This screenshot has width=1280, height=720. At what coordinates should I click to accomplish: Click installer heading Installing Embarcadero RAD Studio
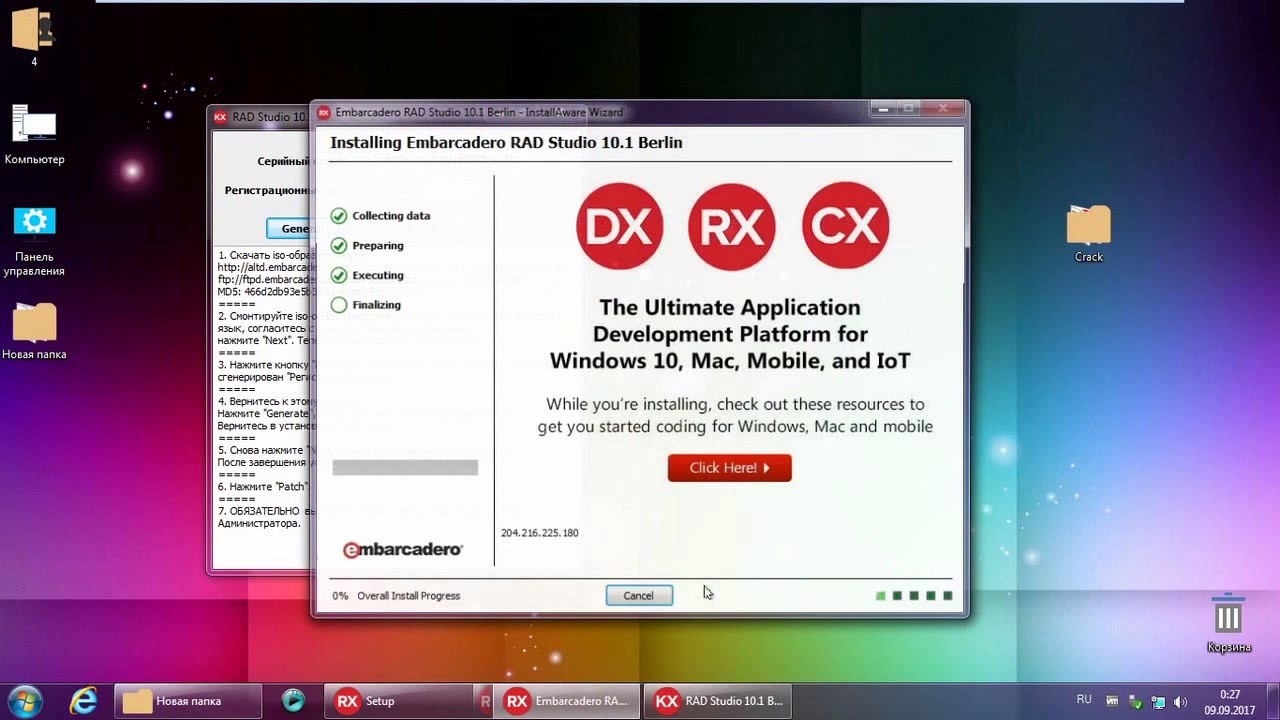[506, 143]
